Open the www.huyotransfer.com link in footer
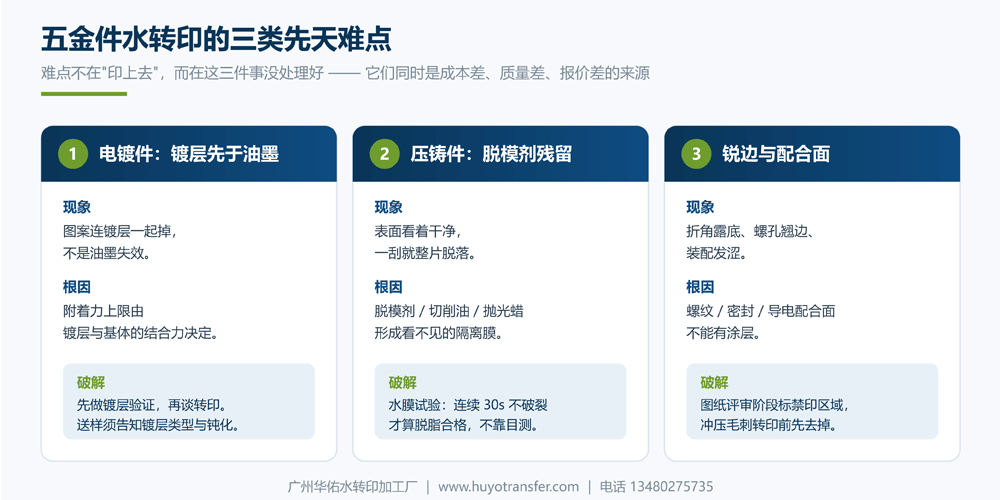This screenshot has height=500, width=1000. (508, 487)
